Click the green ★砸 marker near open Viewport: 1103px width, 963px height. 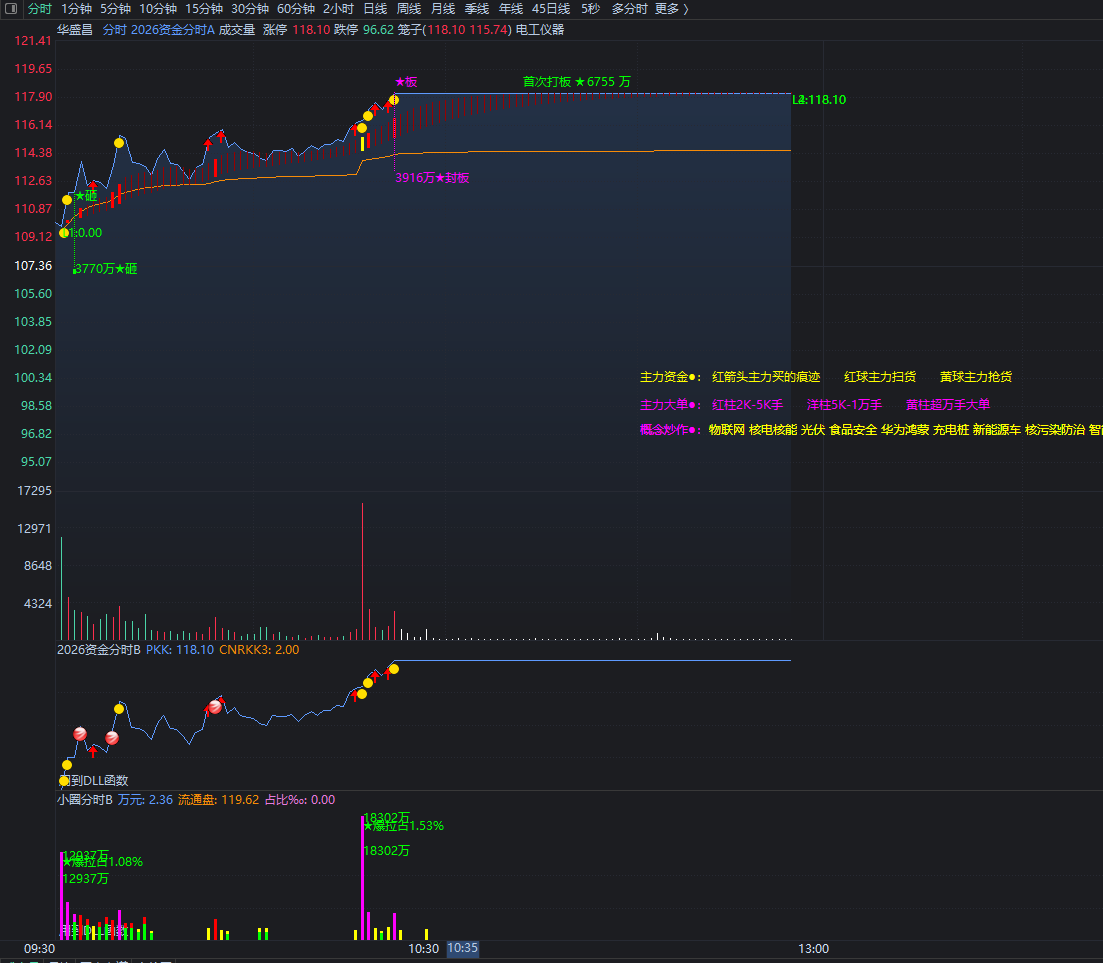86,196
